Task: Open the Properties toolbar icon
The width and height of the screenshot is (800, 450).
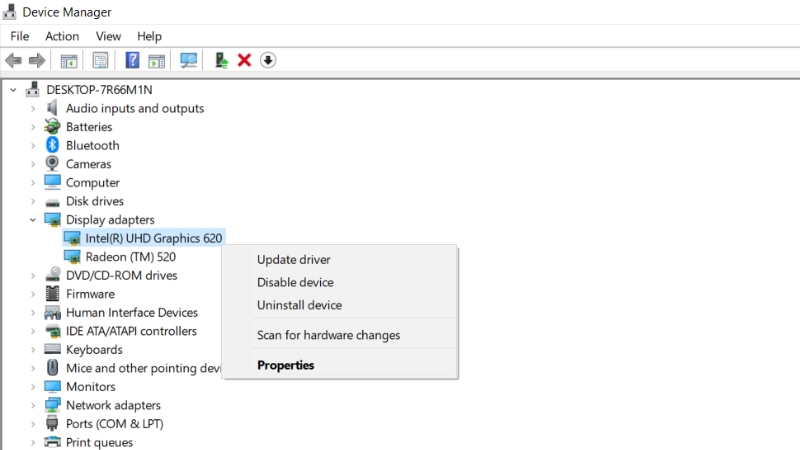Action: click(x=101, y=61)
